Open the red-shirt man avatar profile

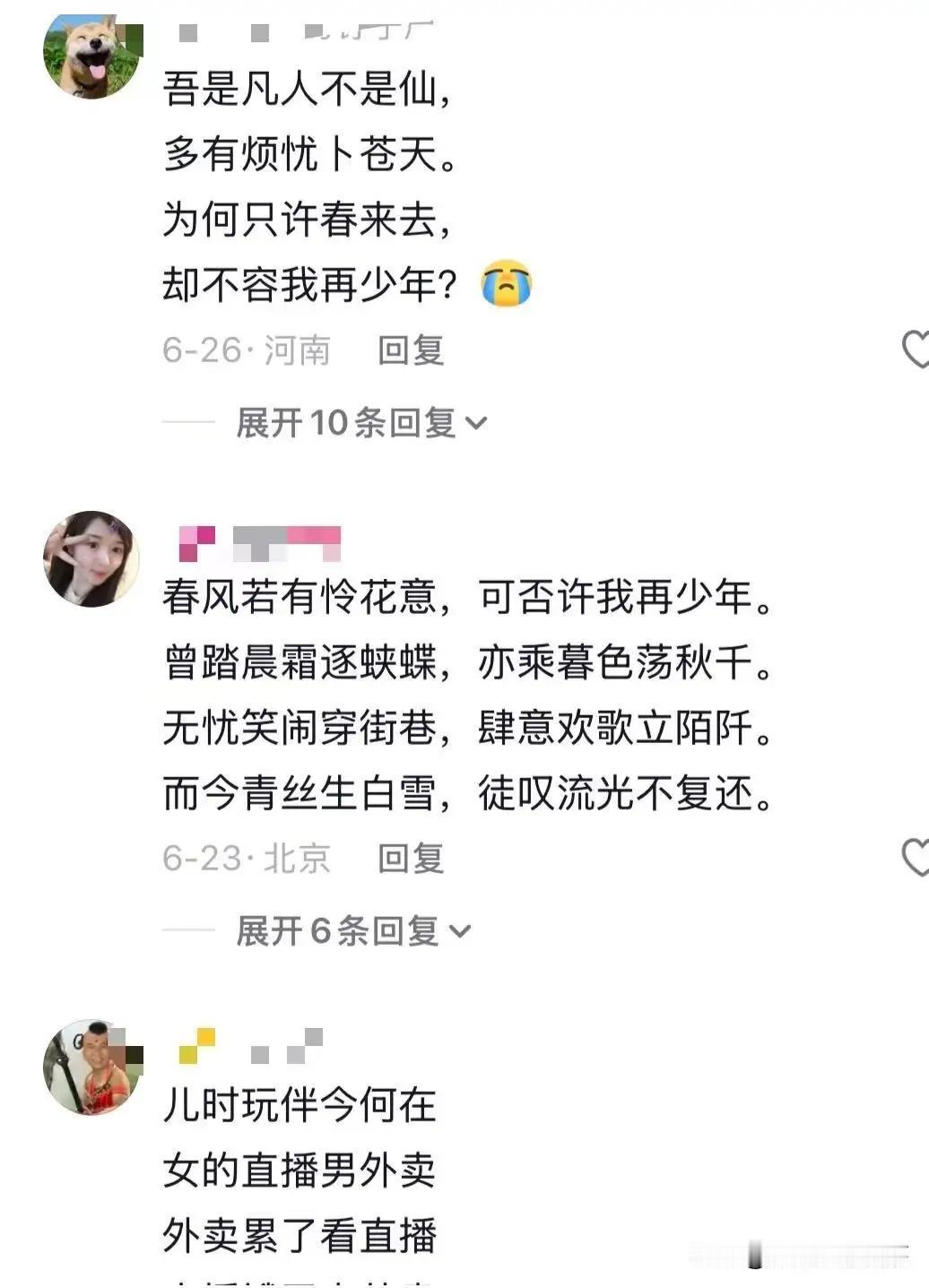coord(92,1067)
